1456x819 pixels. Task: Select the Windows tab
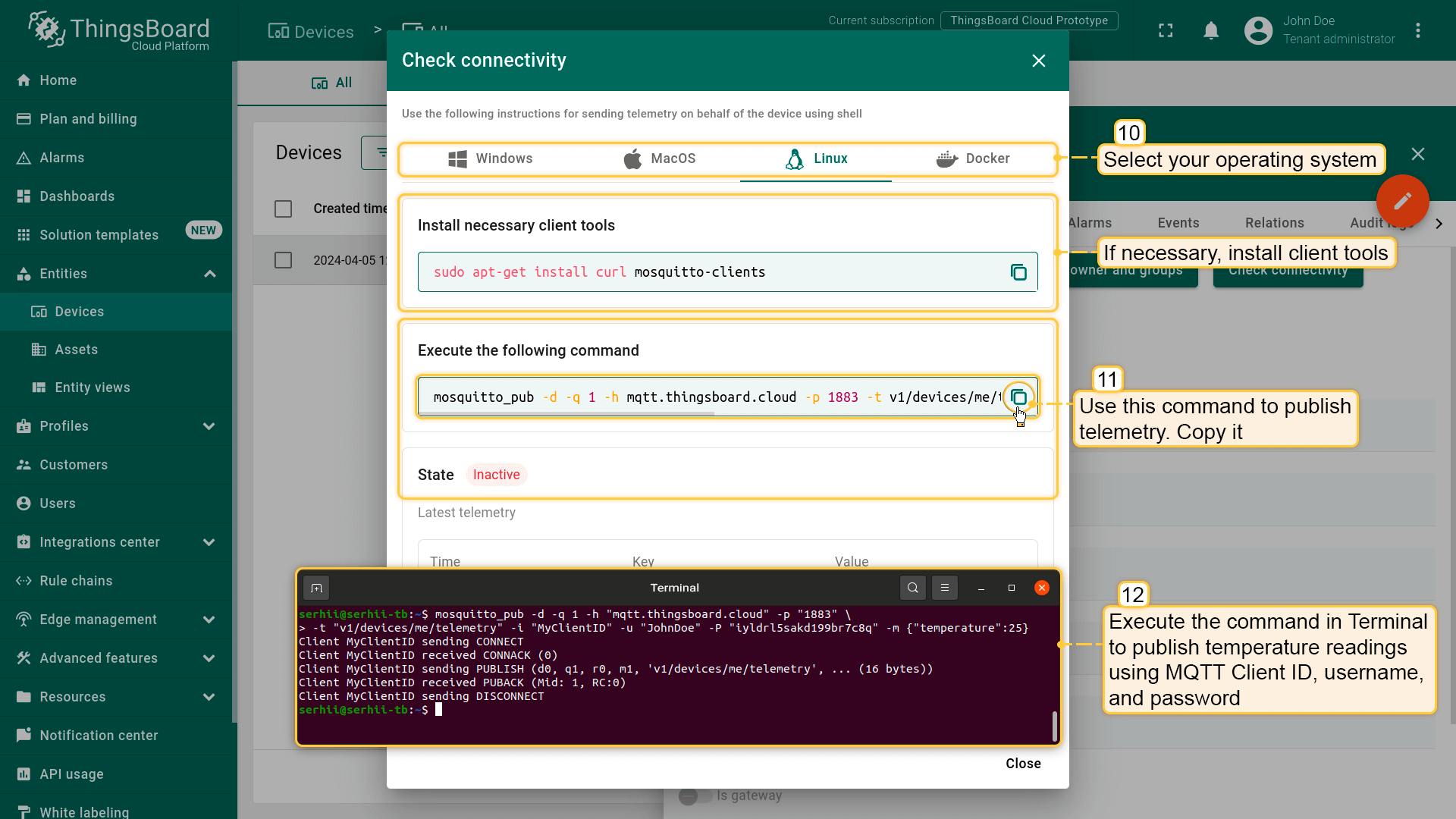tap(490, 158)
